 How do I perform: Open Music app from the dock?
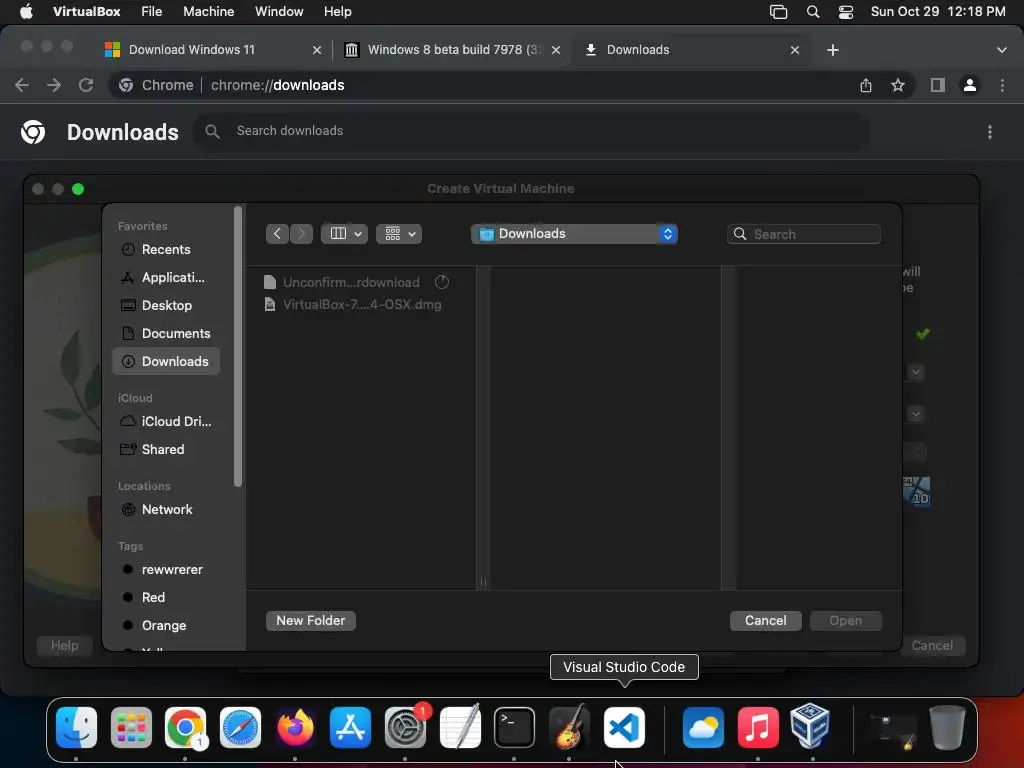tap(758, 727)
